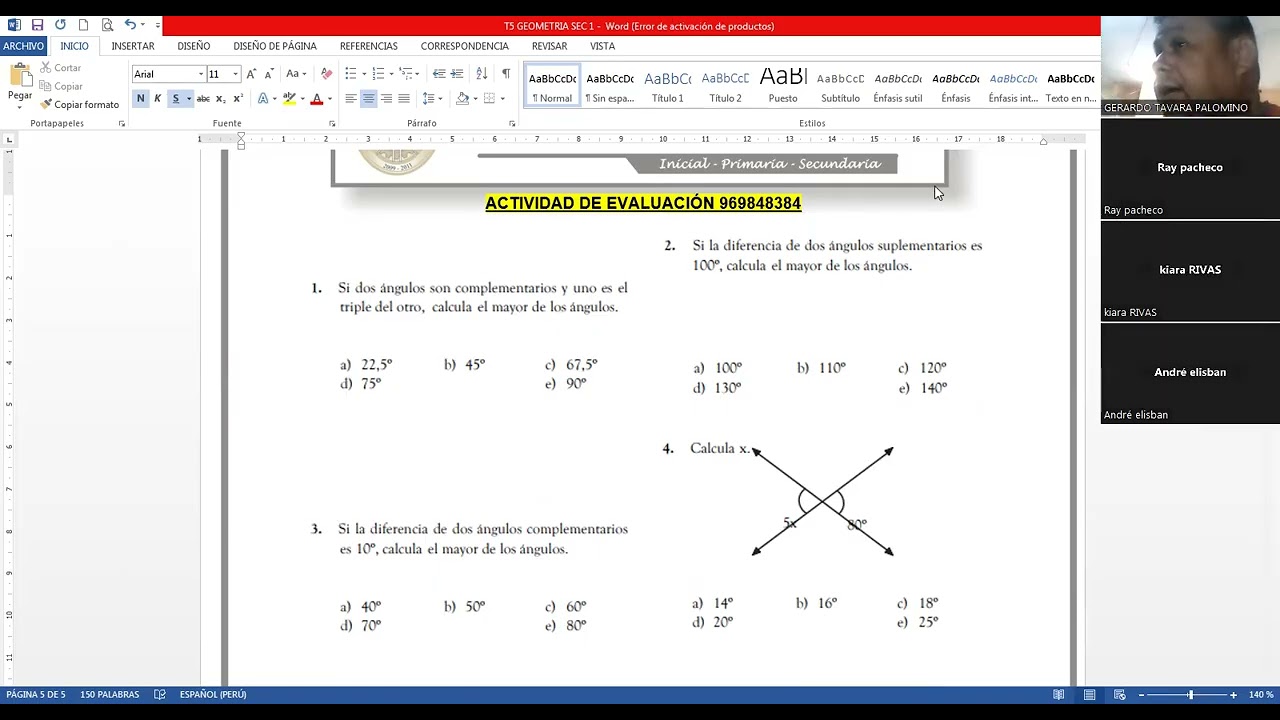Increase font size with the grow font icon
The width and height of the screenshot is (1280, 720).
(252, 74)
